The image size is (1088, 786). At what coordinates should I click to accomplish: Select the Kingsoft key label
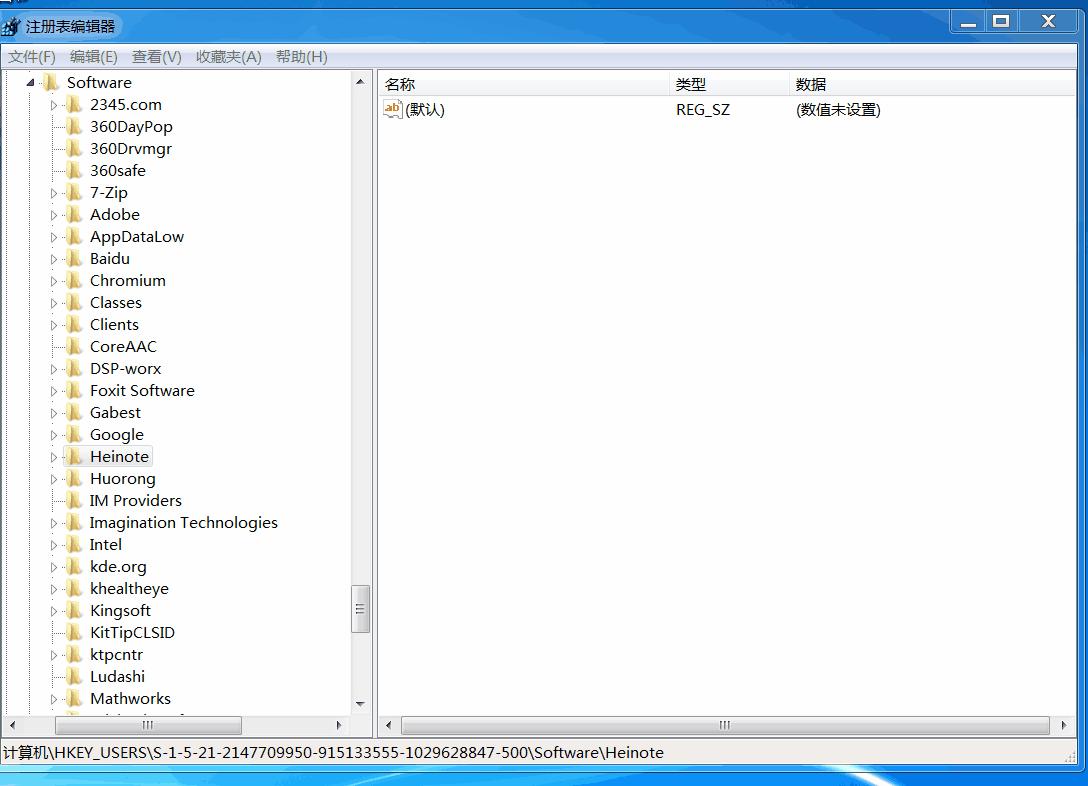point(120,610)
